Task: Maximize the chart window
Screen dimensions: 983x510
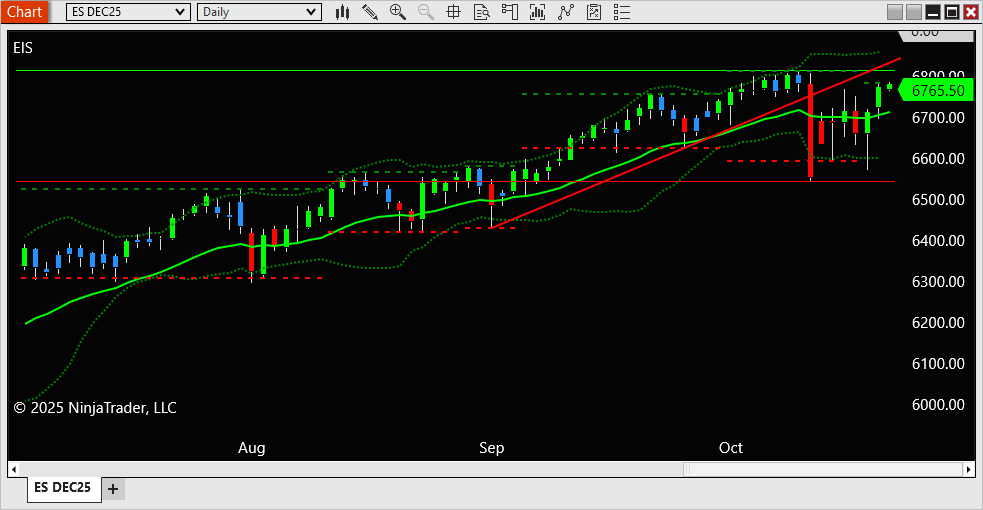Action: 952,12
